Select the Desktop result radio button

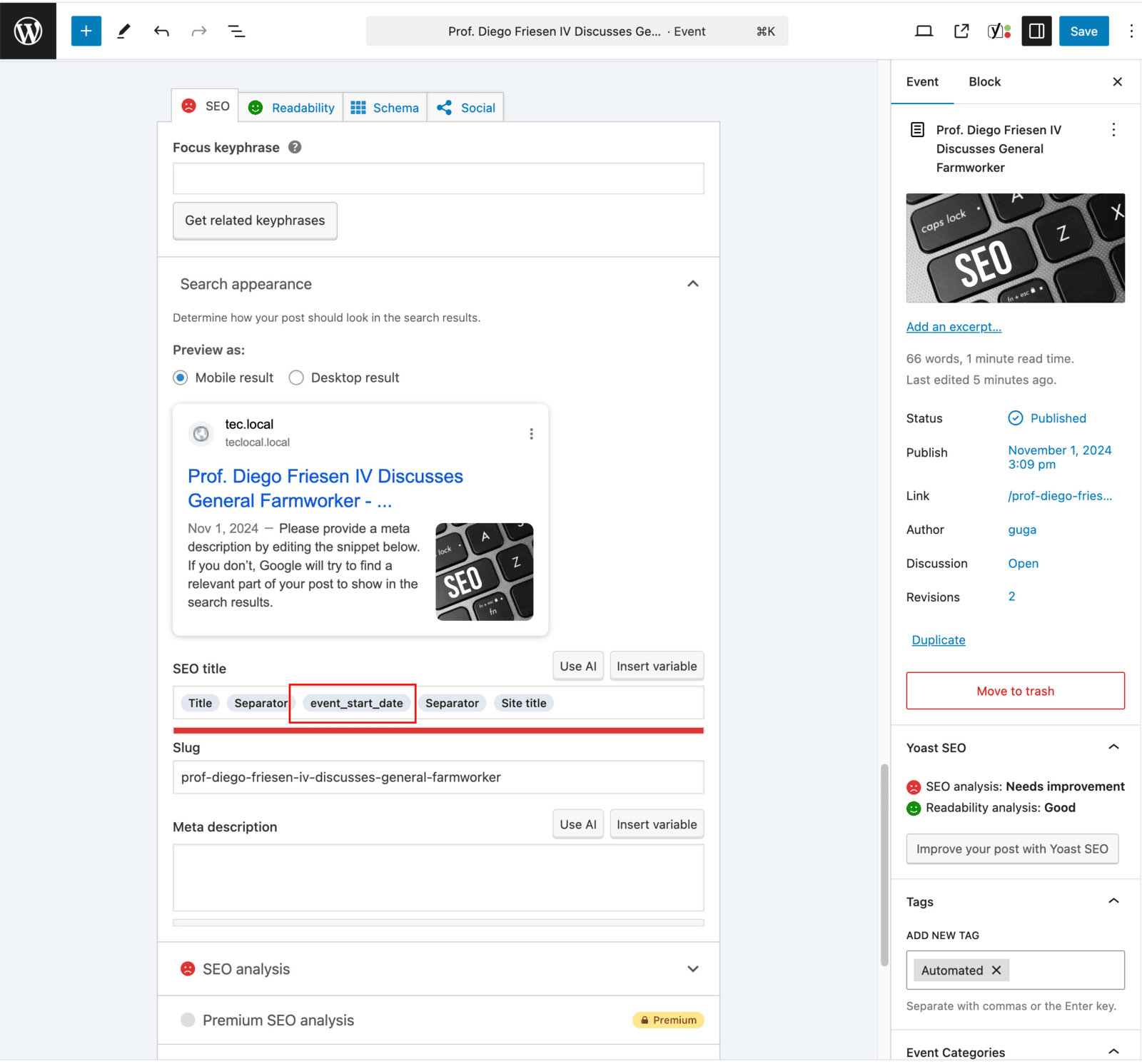(x=296, y=378)
